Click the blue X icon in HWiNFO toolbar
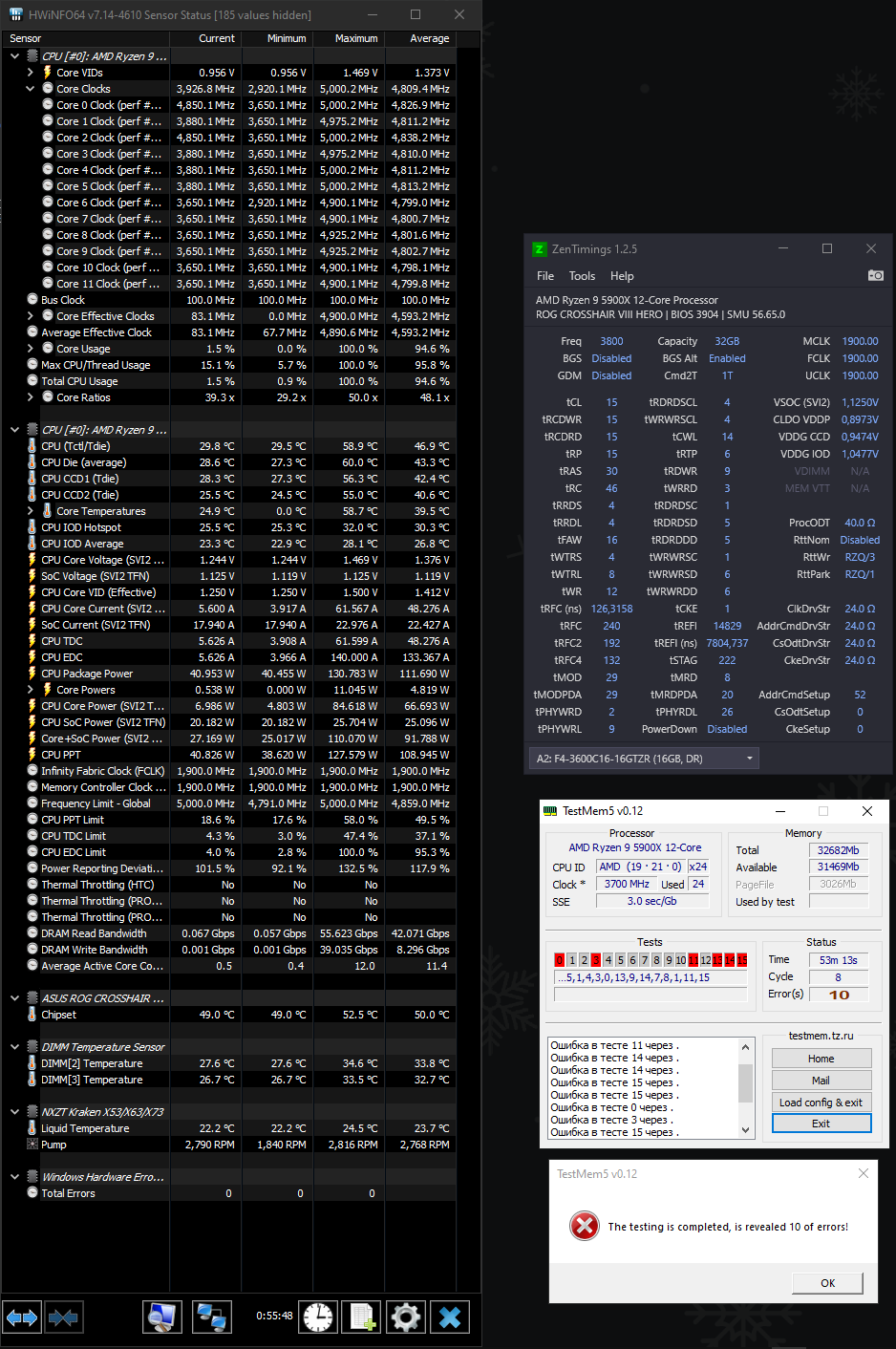Image resolution: width=896 pixels, height=1349 pixels. 450,1317
